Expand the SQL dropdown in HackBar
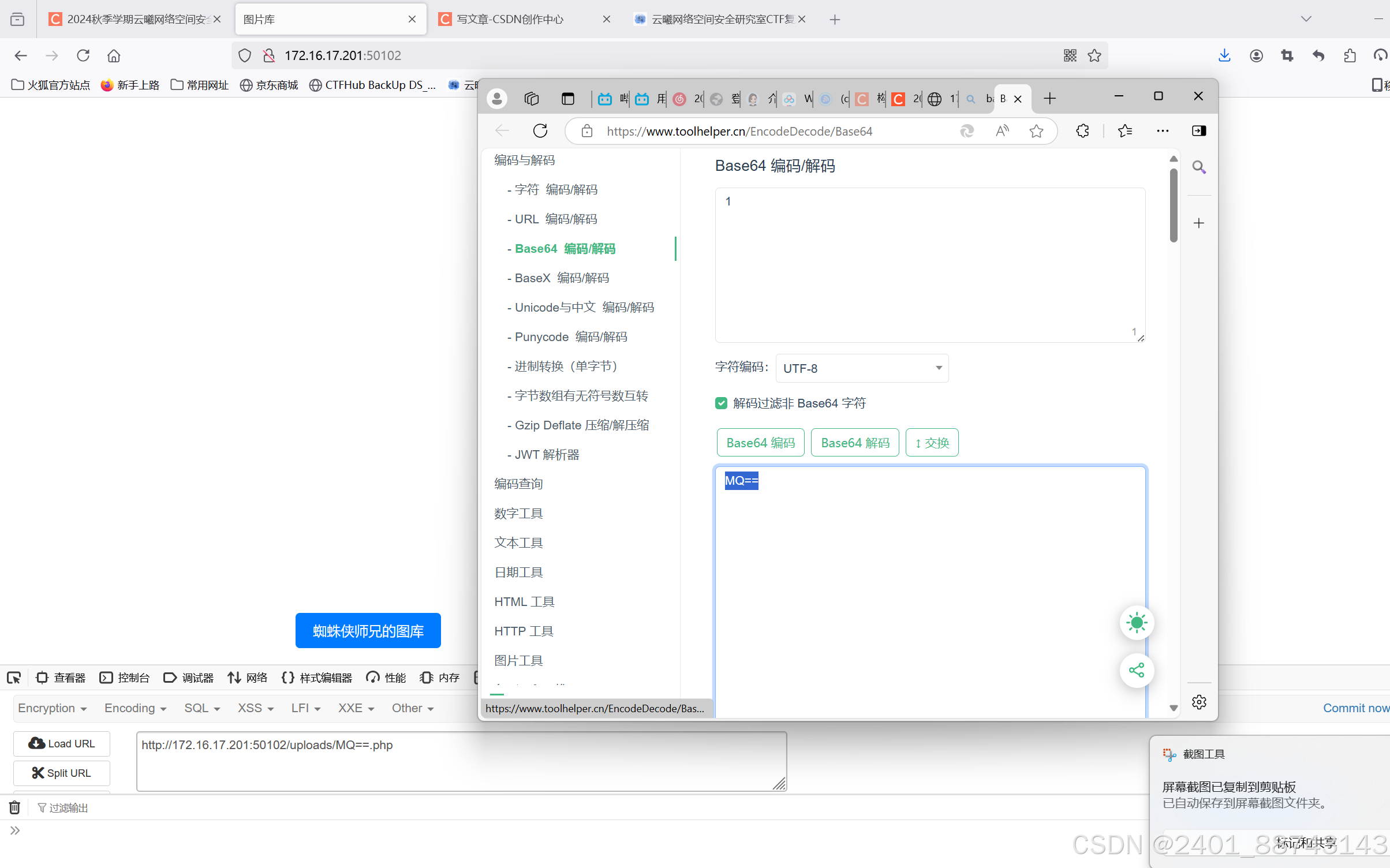The image size is (1390, 868). (x=201, y=708)
